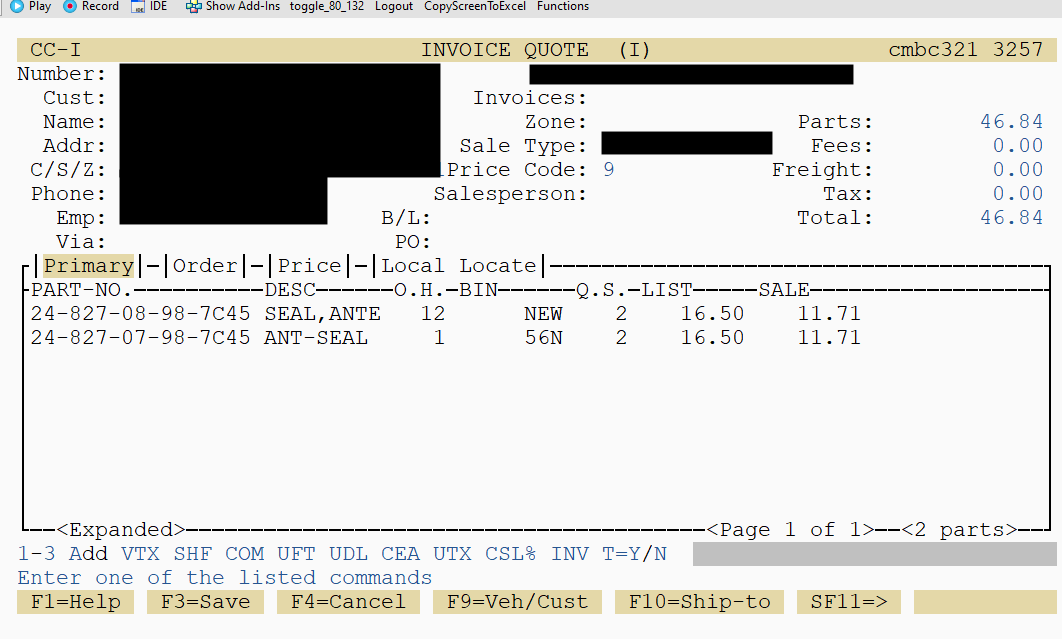Click the PO: field label
The height and width of the screenshot is (639, 1062).
pyautogui.click(x=412, y=242)
